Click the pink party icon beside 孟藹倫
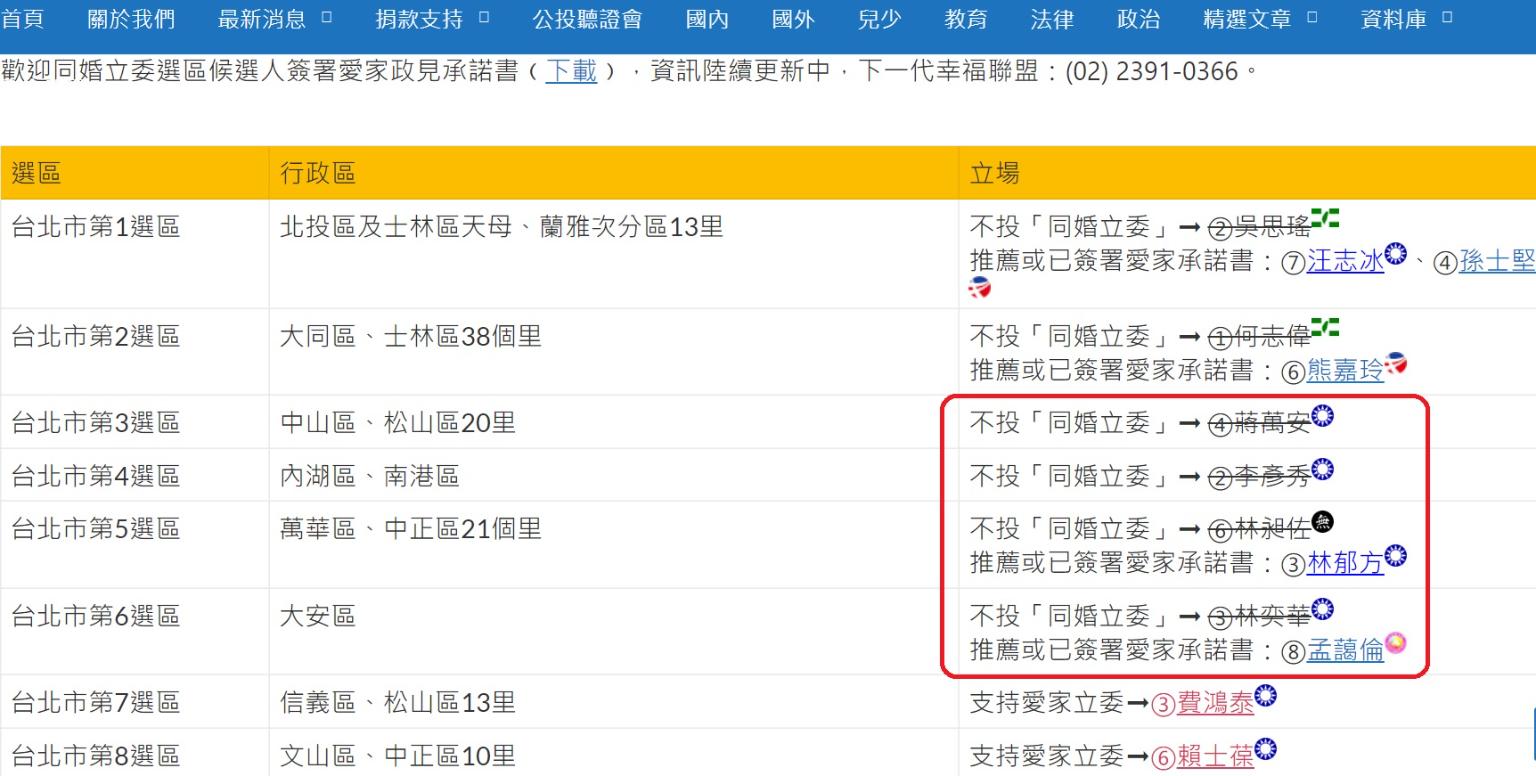This screenshot has height=776, width=1536. click(x=1396, y=643)
